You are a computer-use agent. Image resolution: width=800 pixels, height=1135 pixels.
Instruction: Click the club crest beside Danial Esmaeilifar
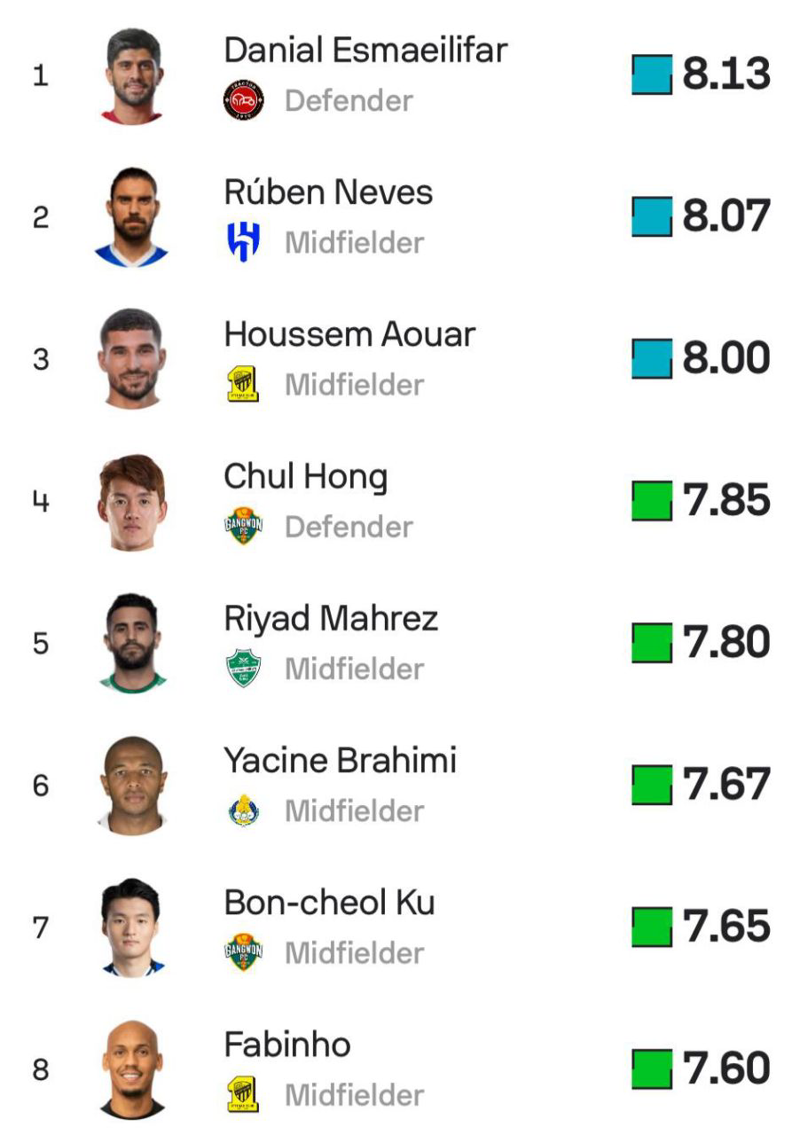[243, 101]
